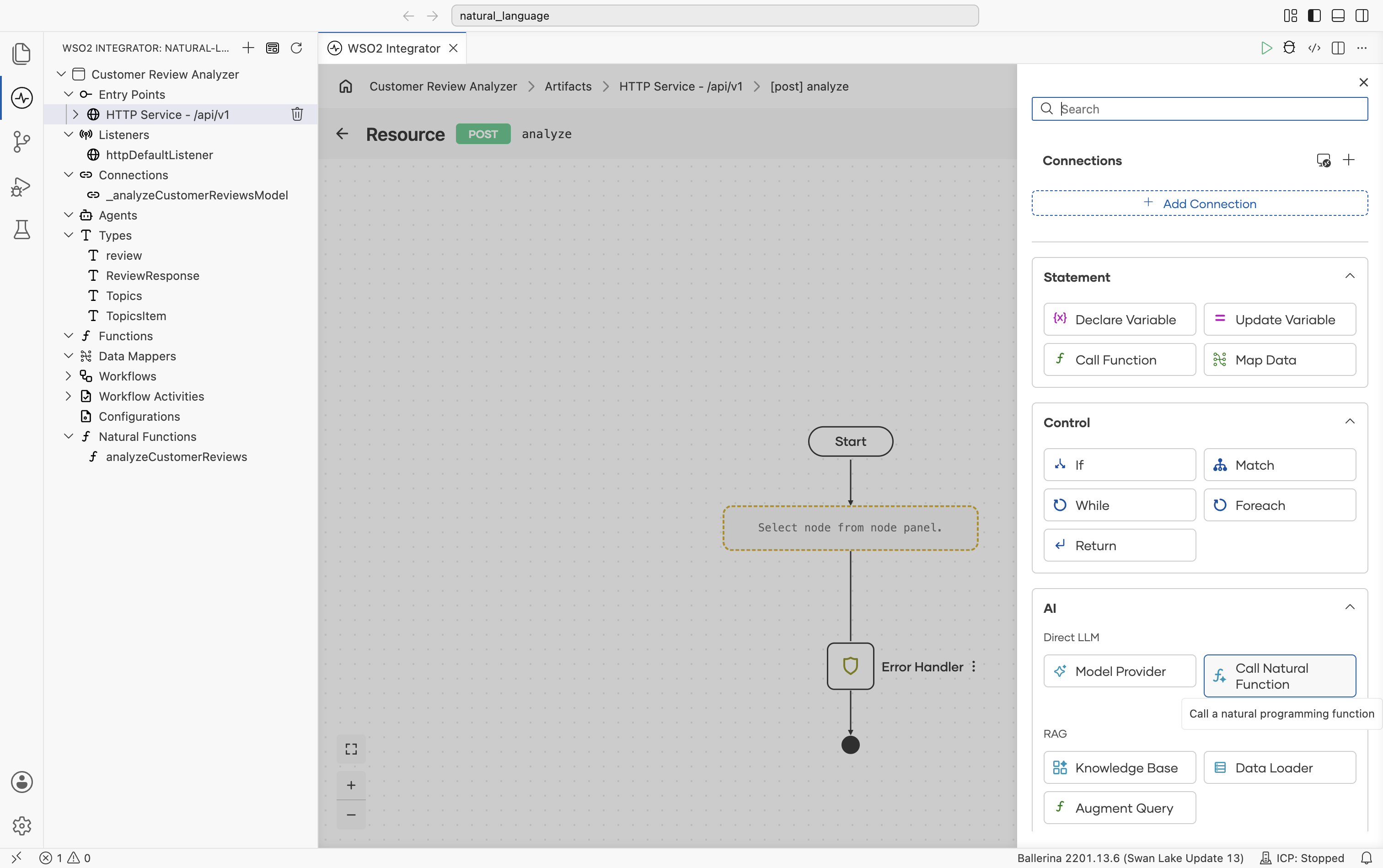Add an Update Variable node
The width and height of the screenshot is (1383, 868).
pyautogui.click(x=1280, y=319)
